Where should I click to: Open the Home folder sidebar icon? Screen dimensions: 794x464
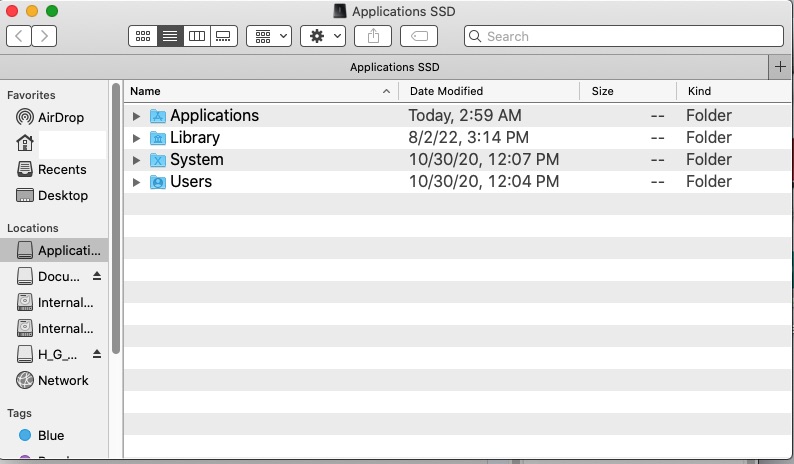[25, 143]
